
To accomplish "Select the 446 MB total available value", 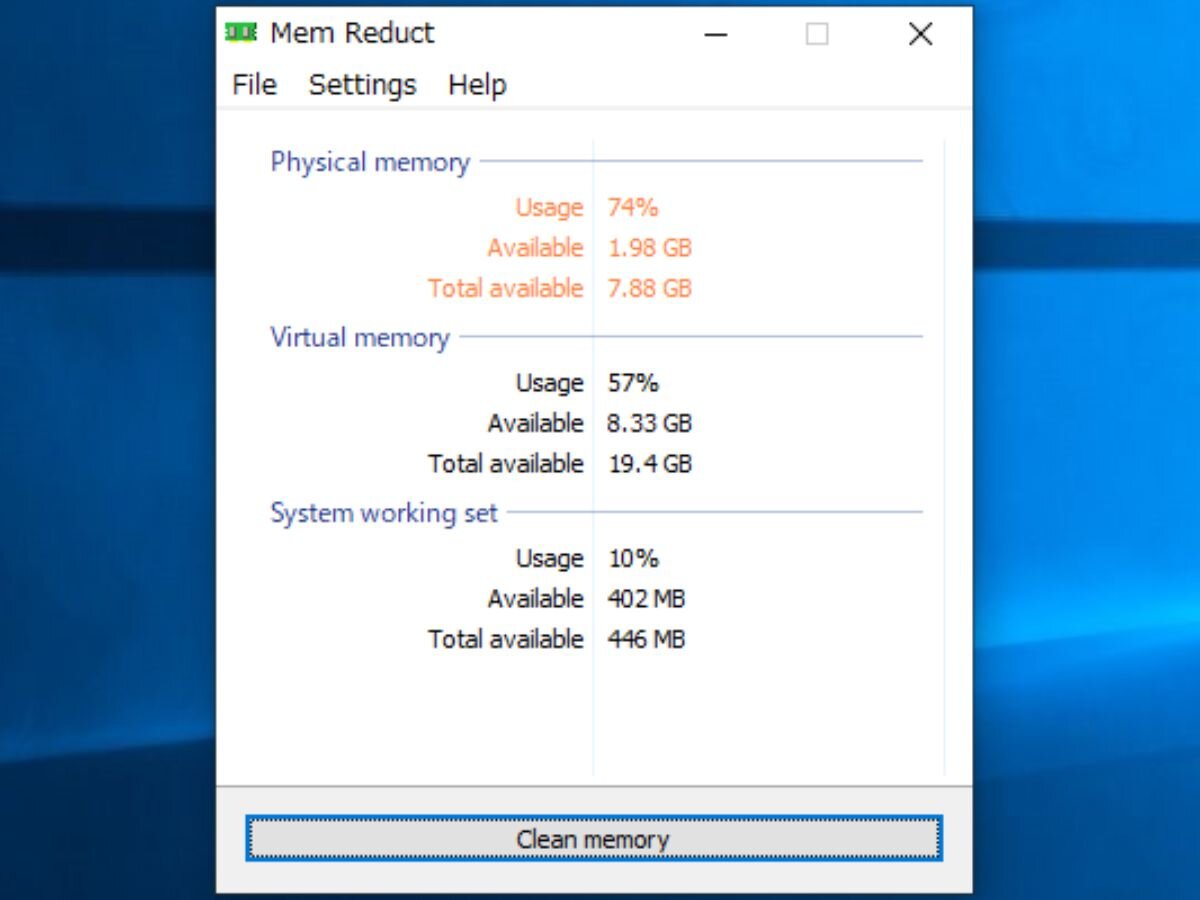I will click(646, 638).
